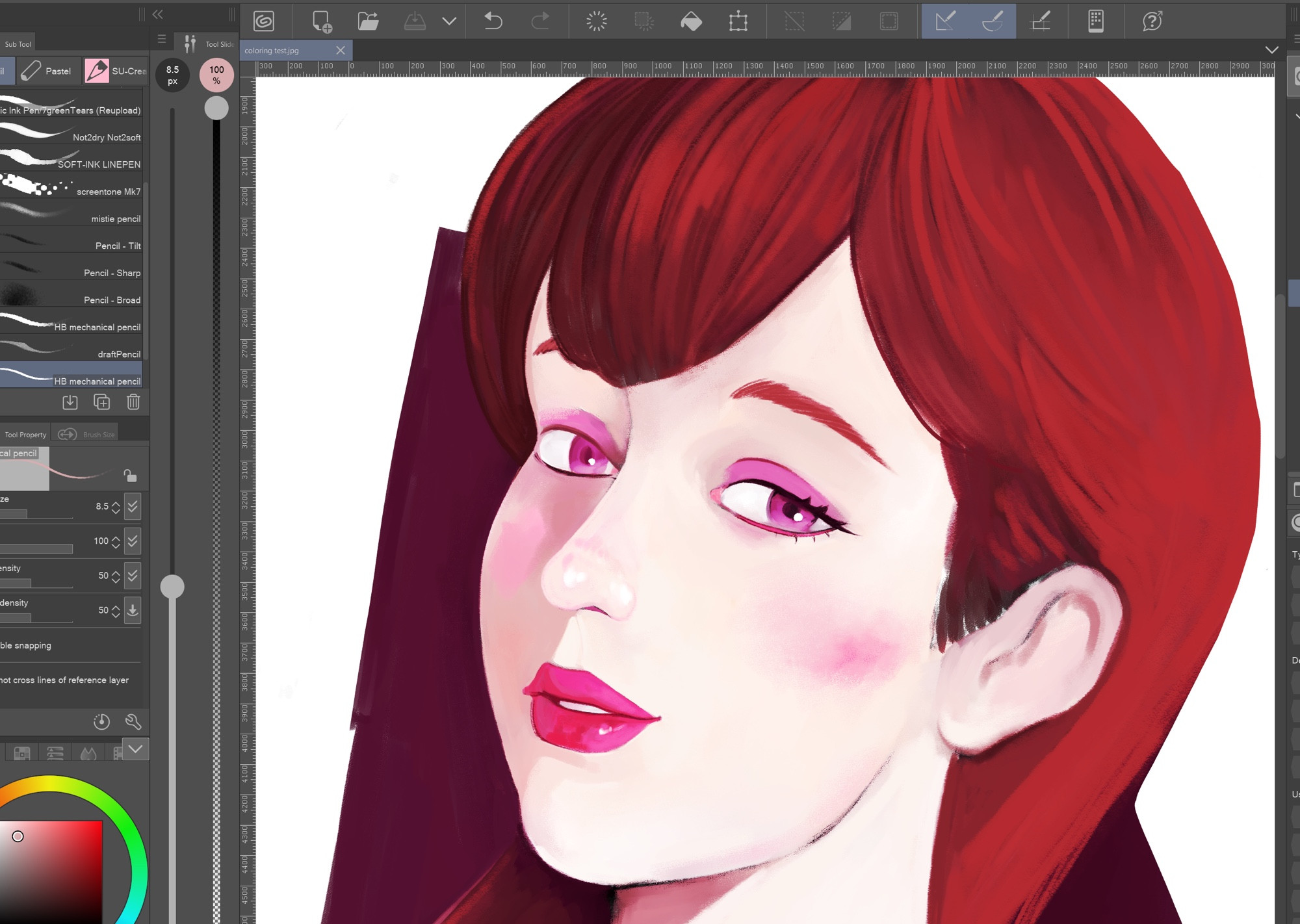The image size is (1300, 924).
Task: Open the Tool Property tab
Action: (25, 435)
